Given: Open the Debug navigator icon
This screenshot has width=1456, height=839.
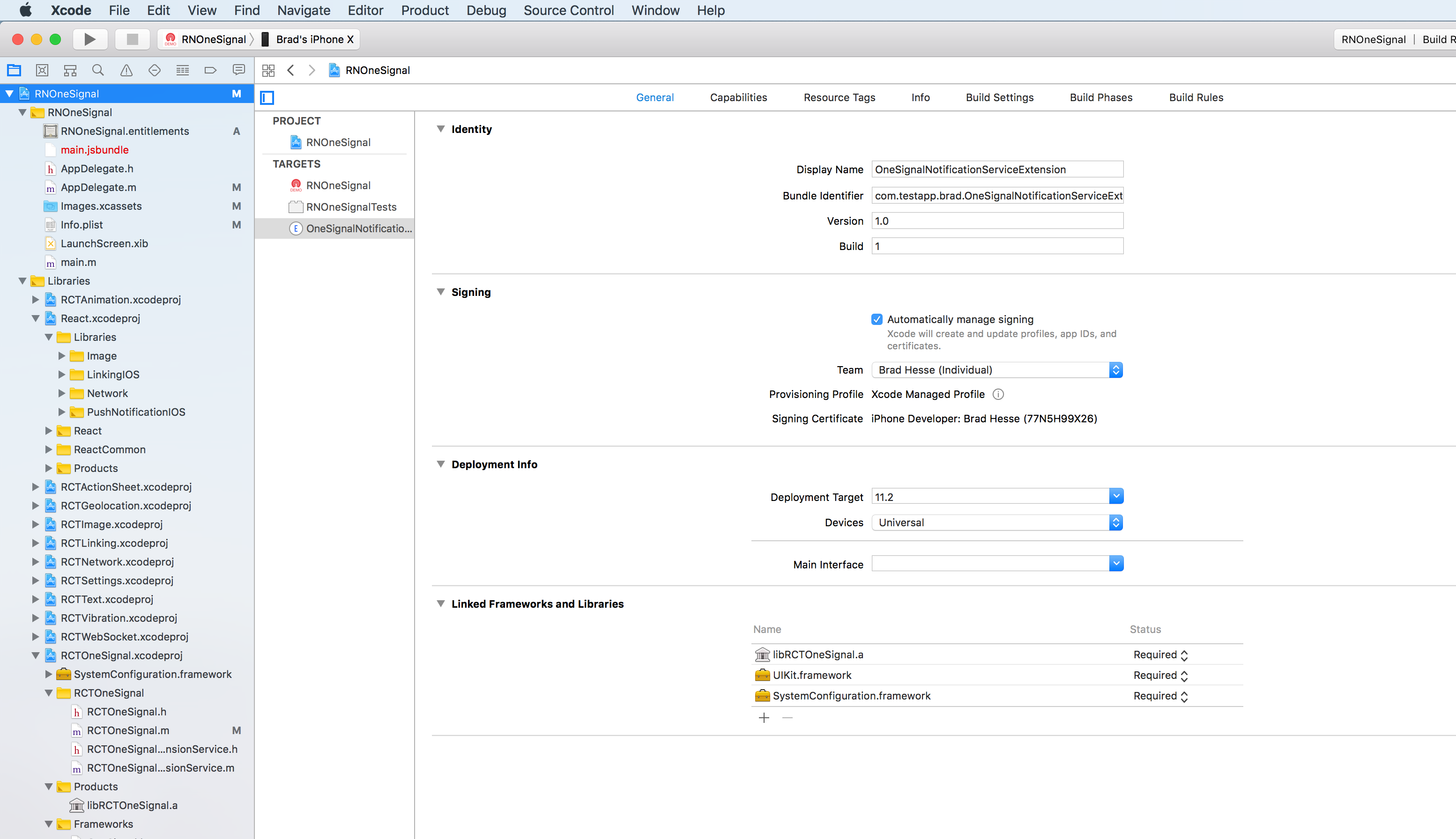Looking at the screenshot, I should click(182, 70).
